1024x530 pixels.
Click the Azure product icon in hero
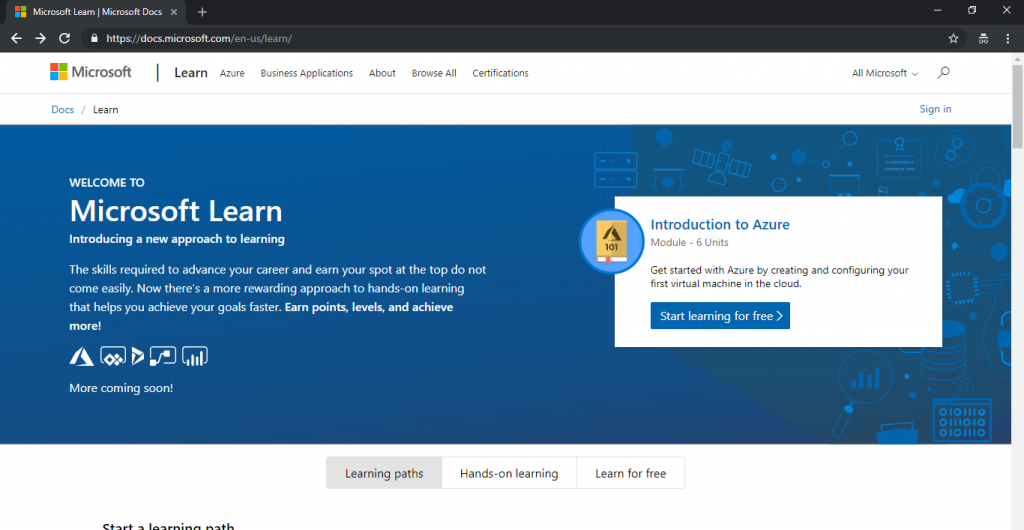coord(82,356)
